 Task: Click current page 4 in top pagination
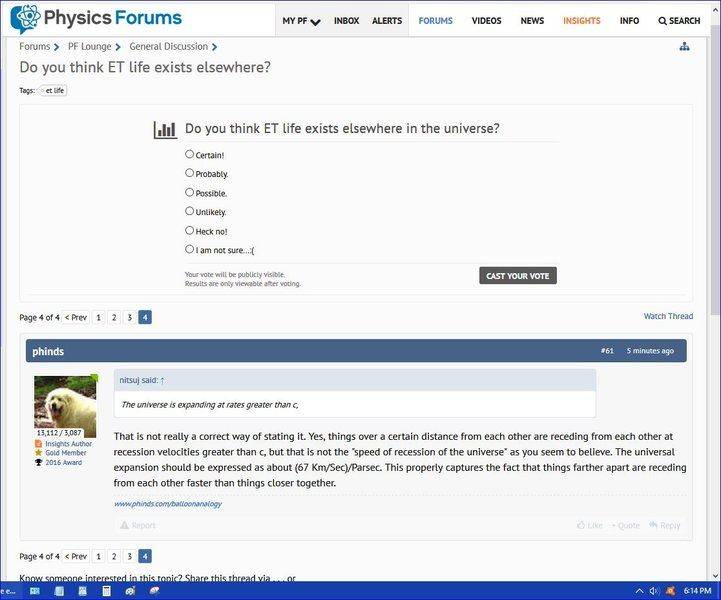(145, 317)
